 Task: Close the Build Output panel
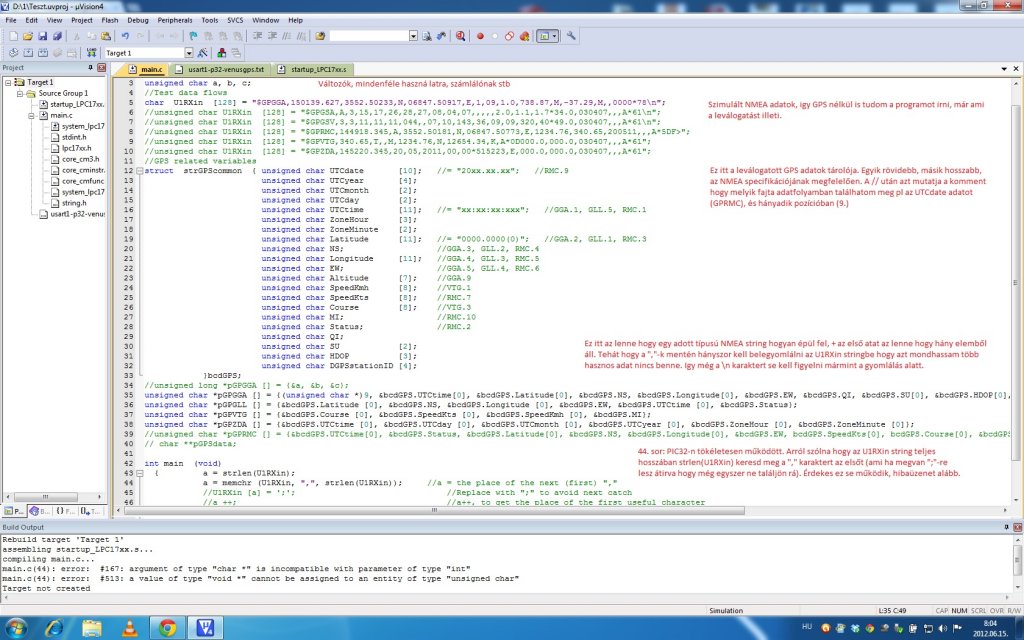point(1016,527)
